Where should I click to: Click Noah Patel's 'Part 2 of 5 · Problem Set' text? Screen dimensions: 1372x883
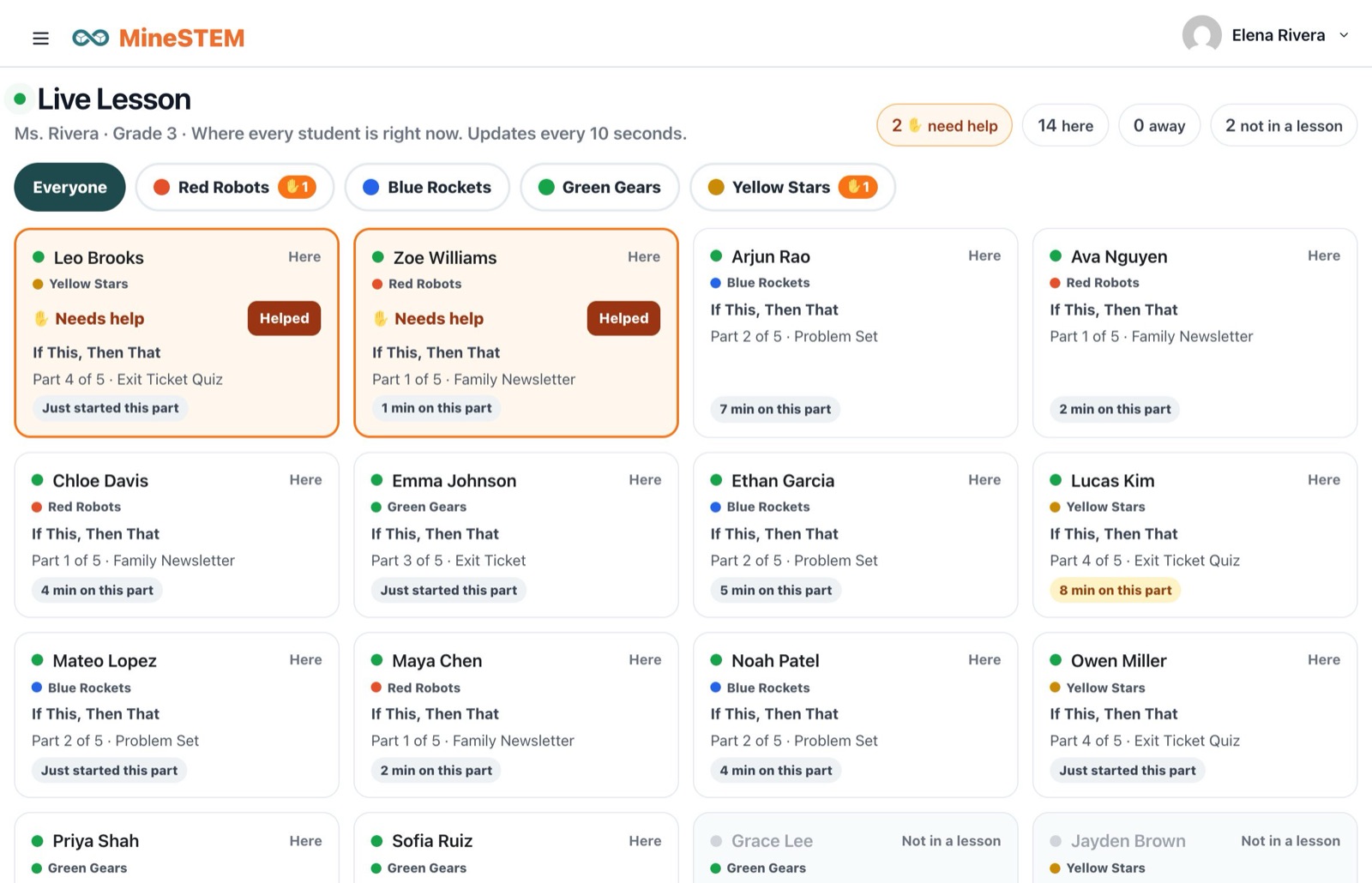(x=794, y=741)
